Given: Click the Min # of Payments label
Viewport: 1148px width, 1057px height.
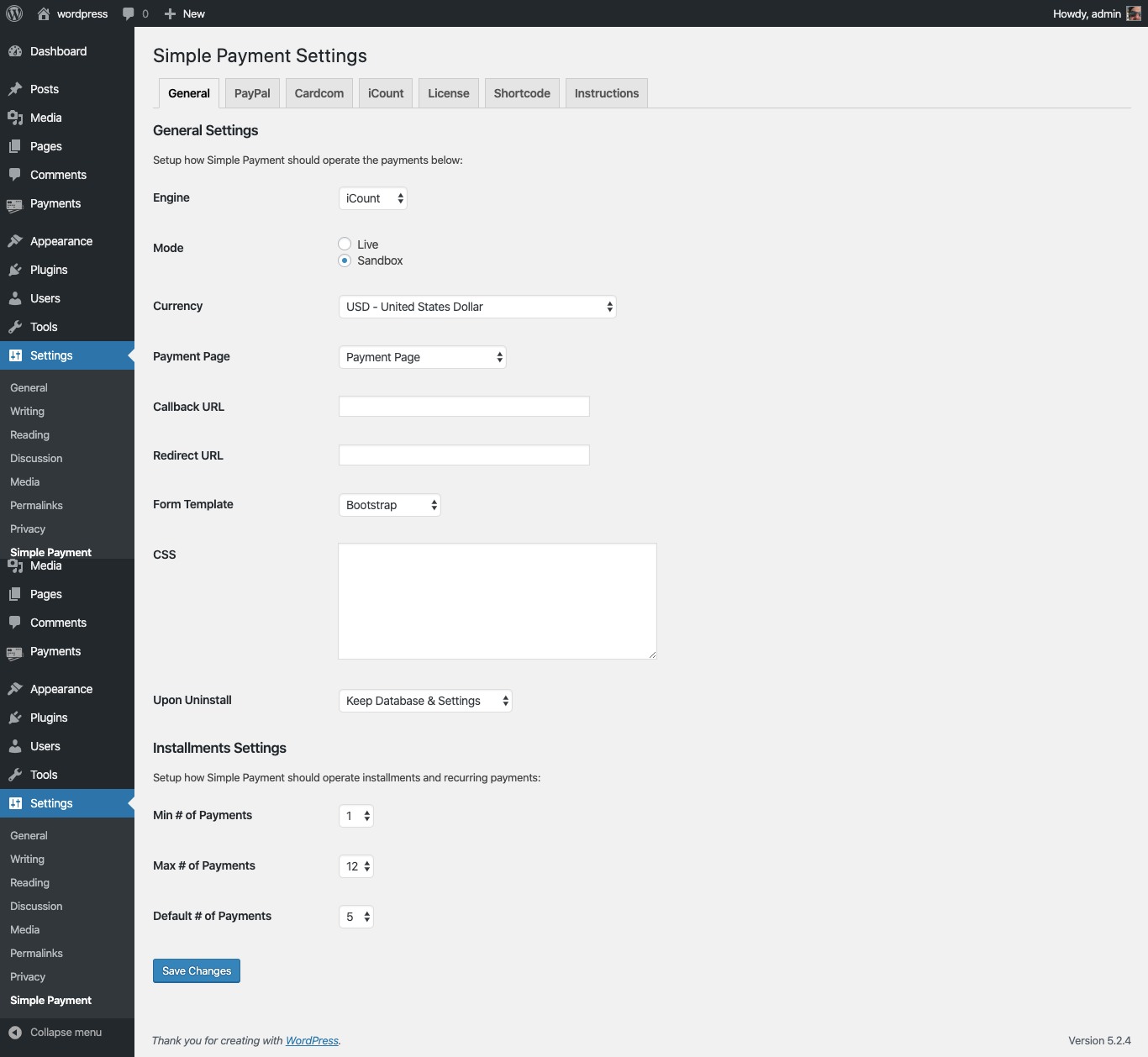Looking at the screenshot, I should [x=203, y=815].
